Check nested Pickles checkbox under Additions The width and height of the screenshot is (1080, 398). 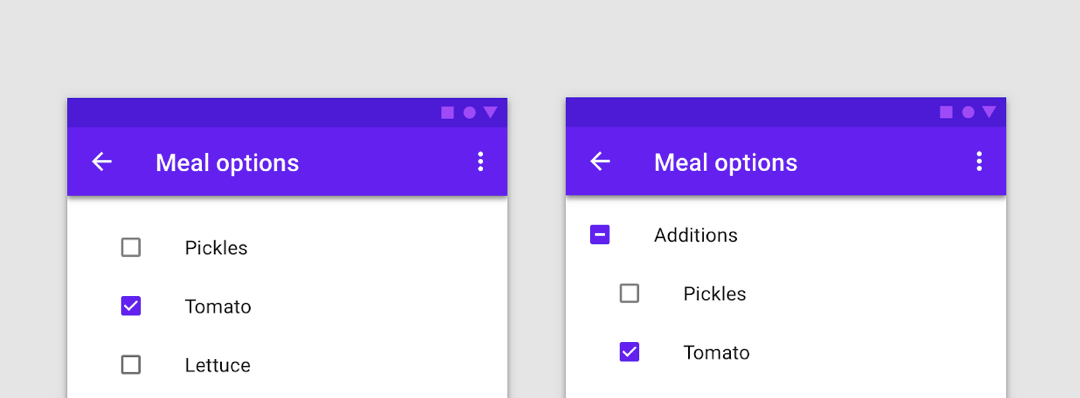tap(630, 293)
